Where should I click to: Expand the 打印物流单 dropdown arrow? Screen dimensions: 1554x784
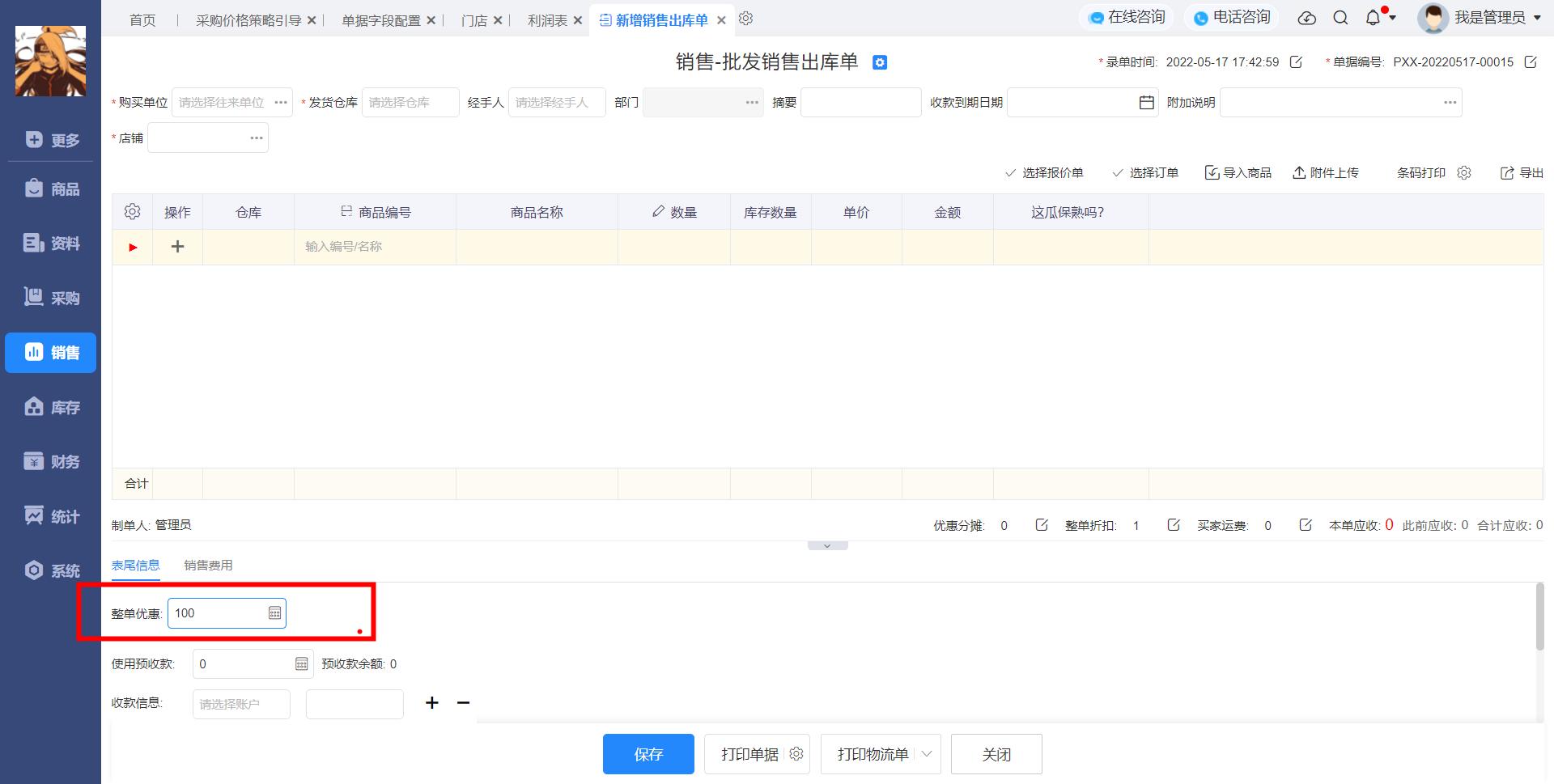pos(927,754)
